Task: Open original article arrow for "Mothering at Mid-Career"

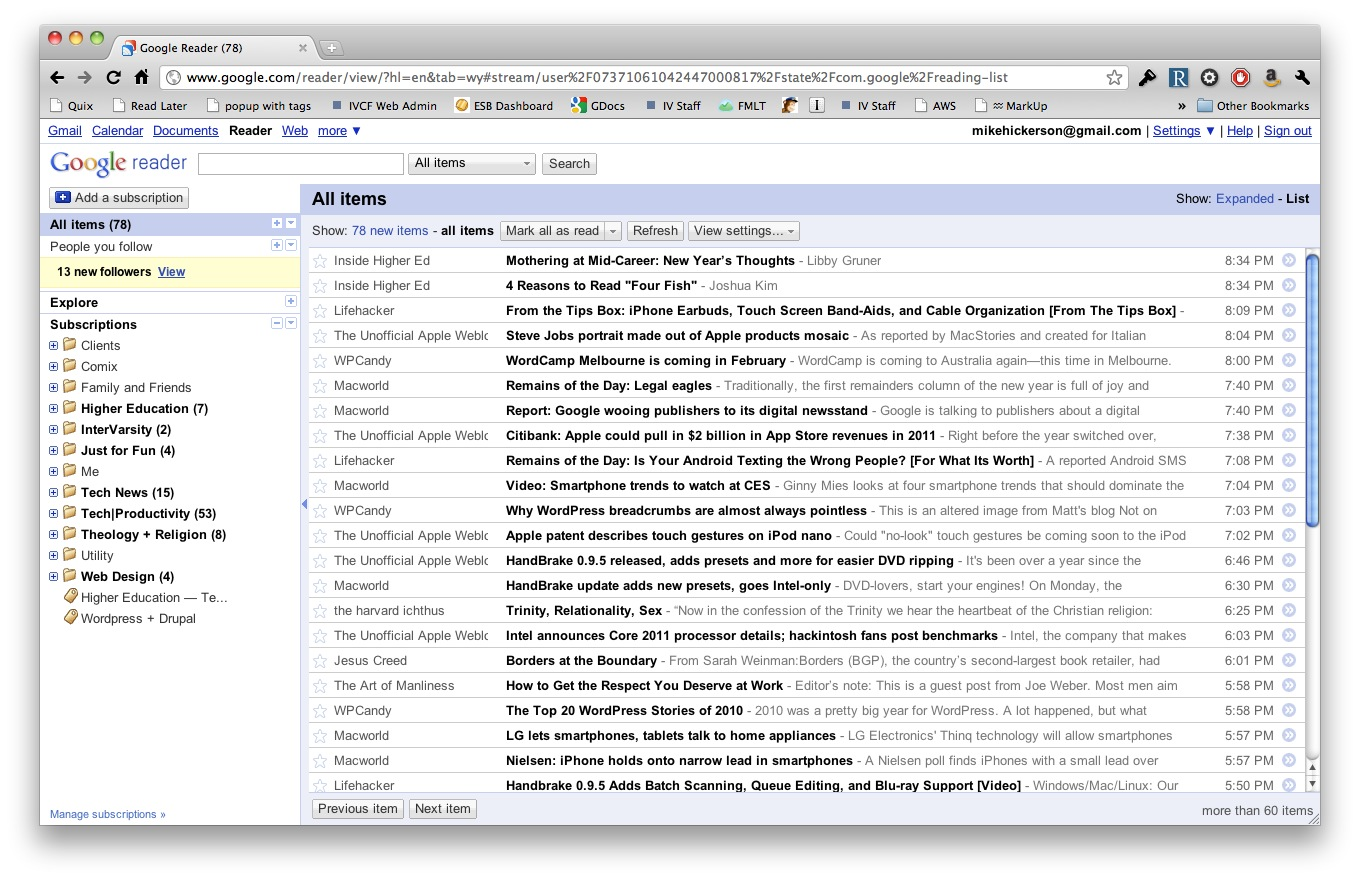Action: coord(1289,260)
